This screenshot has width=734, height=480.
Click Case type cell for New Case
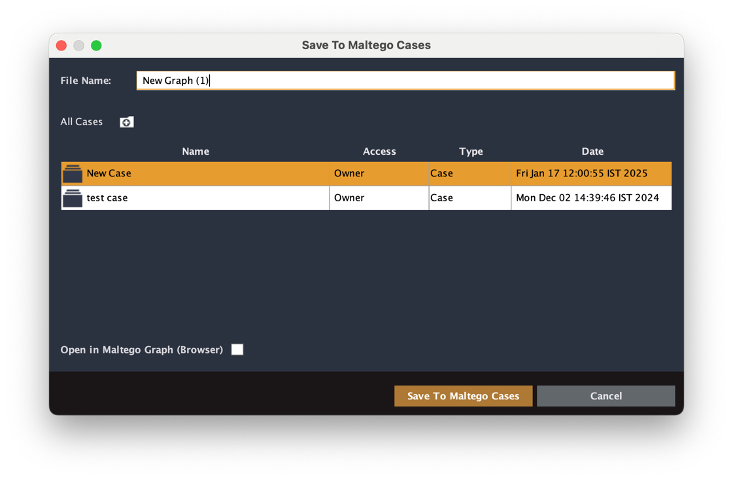point(470,174)
